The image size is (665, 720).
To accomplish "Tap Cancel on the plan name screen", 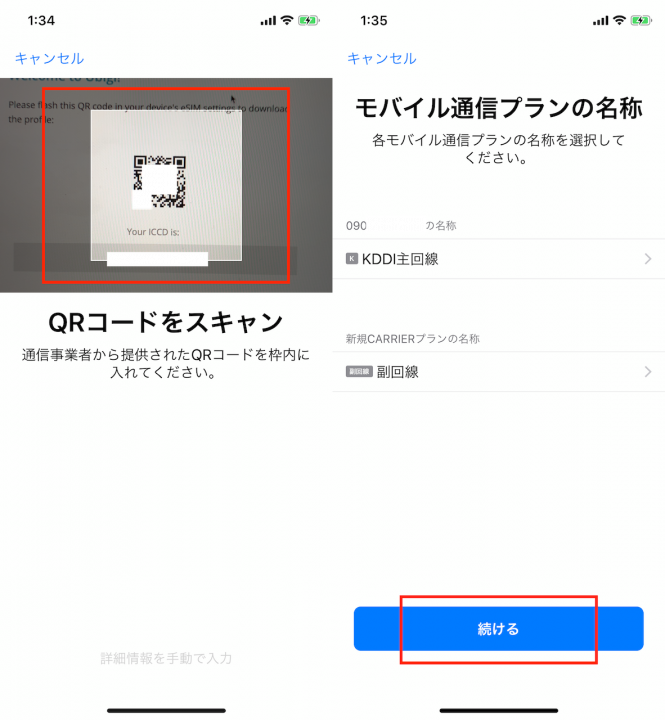I will click(382, 58).
